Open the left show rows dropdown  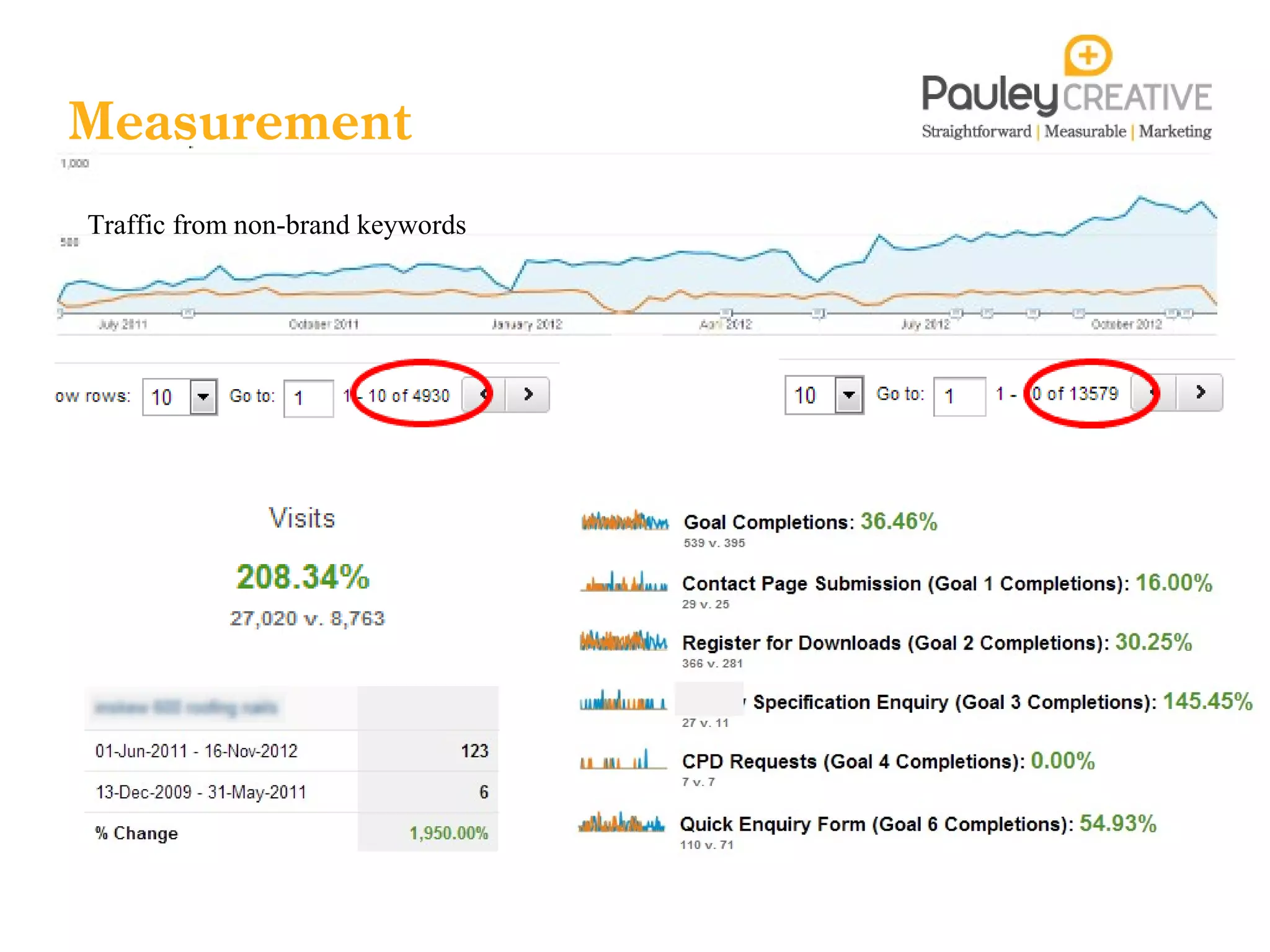[180, 397]
